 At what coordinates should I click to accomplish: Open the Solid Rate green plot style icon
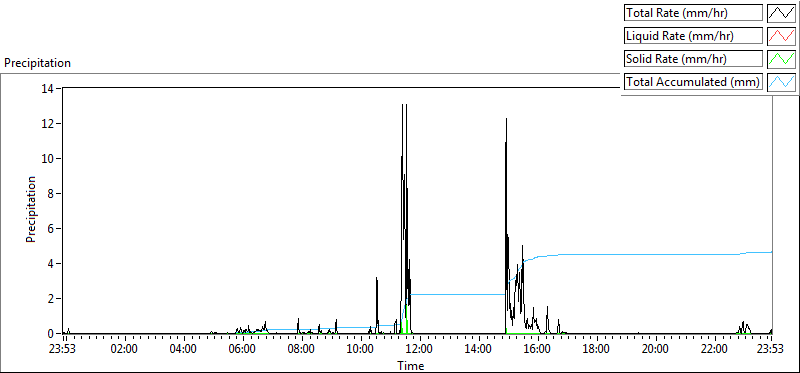point(782,59)
